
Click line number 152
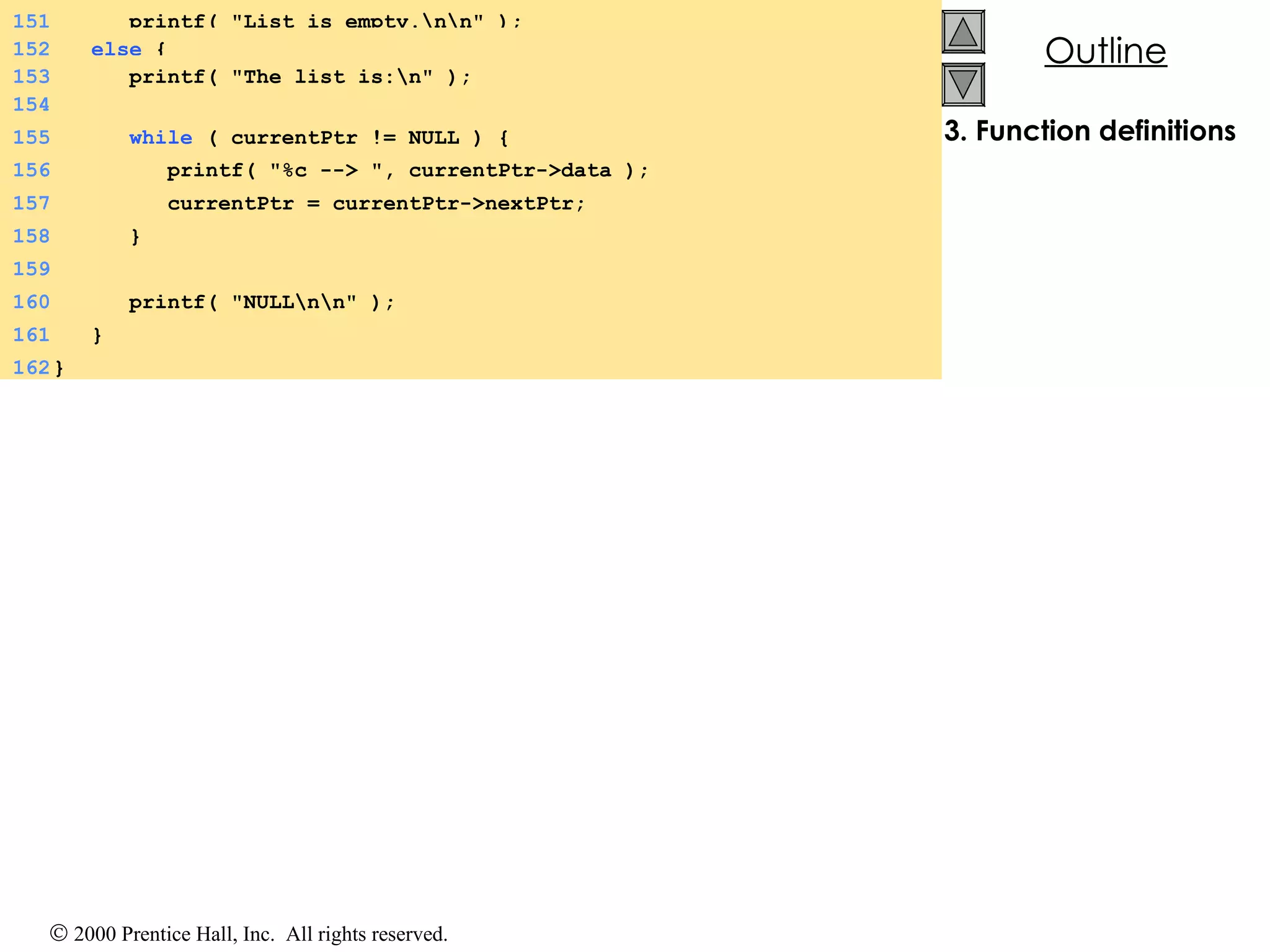coord(31,49)
